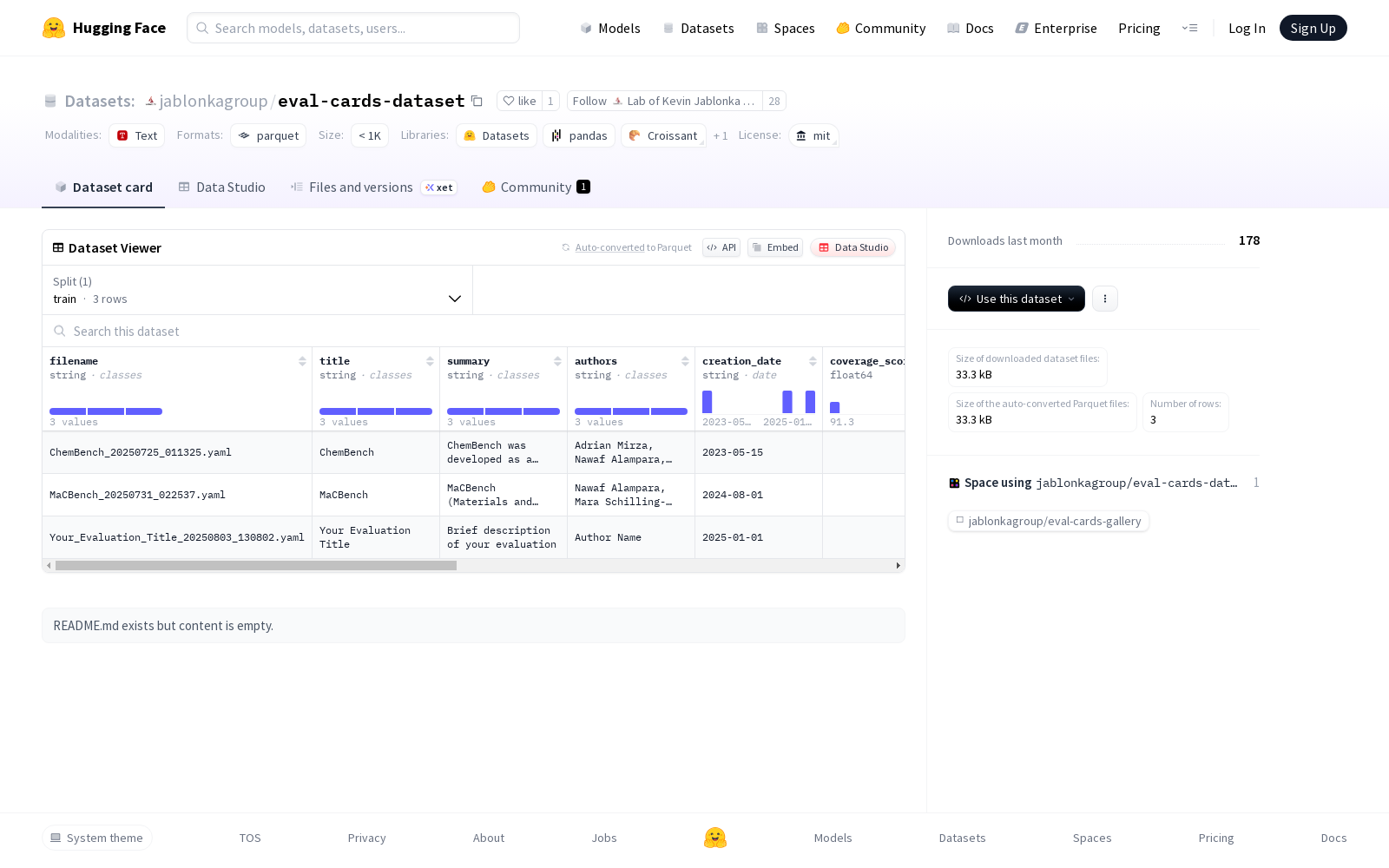1389x868 pixels.
Task: Click the follower count 28
Action: coord(774,101)
